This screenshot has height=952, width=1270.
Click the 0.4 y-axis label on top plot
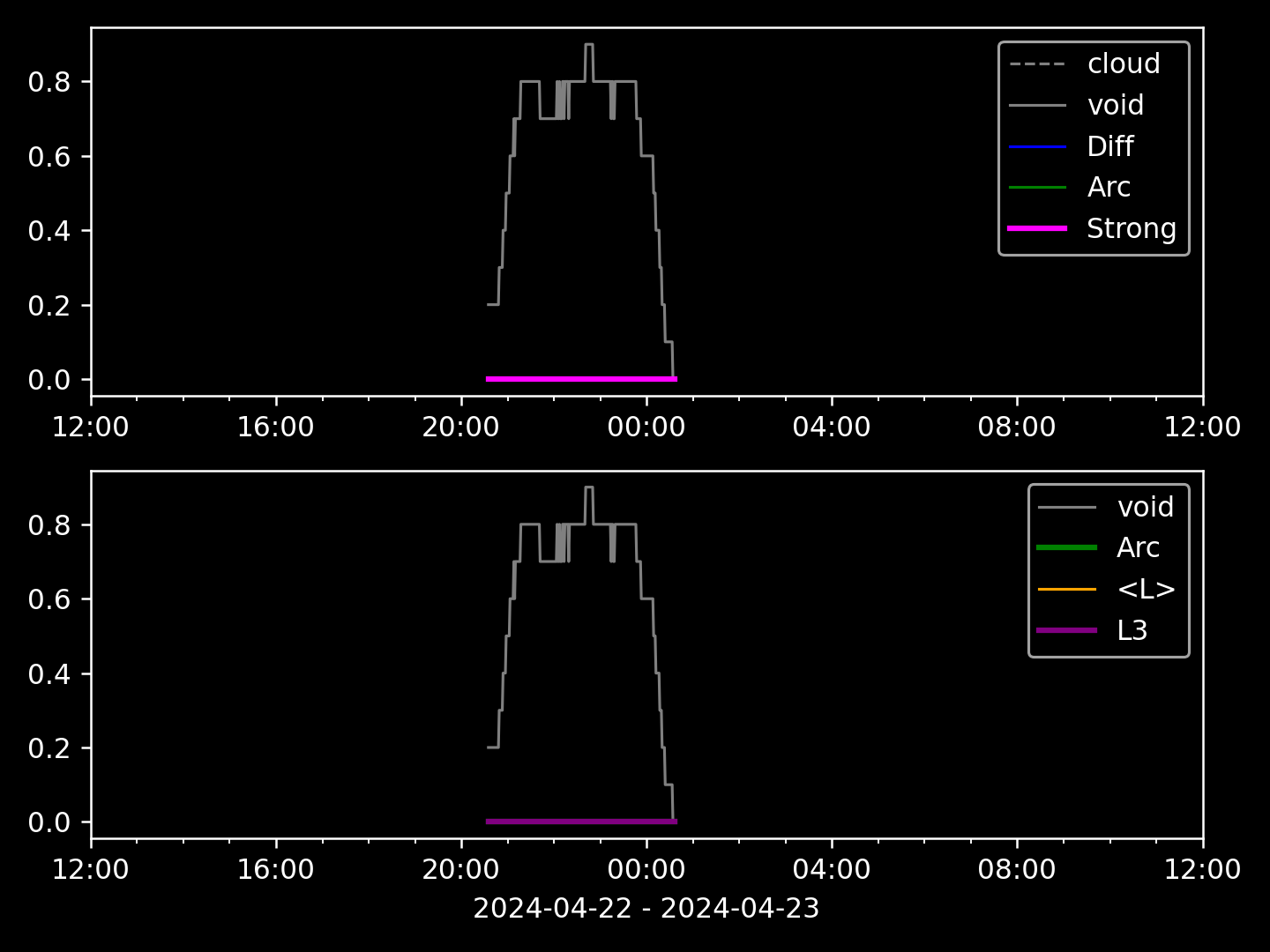tap(49, 231)
